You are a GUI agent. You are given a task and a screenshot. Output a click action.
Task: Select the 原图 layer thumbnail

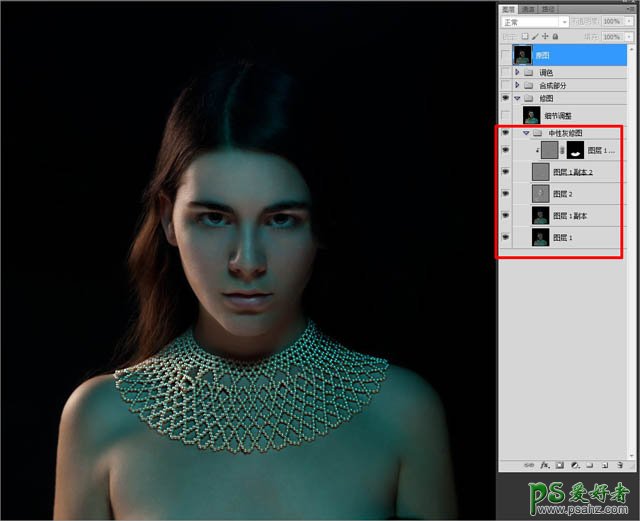(523, 55)
